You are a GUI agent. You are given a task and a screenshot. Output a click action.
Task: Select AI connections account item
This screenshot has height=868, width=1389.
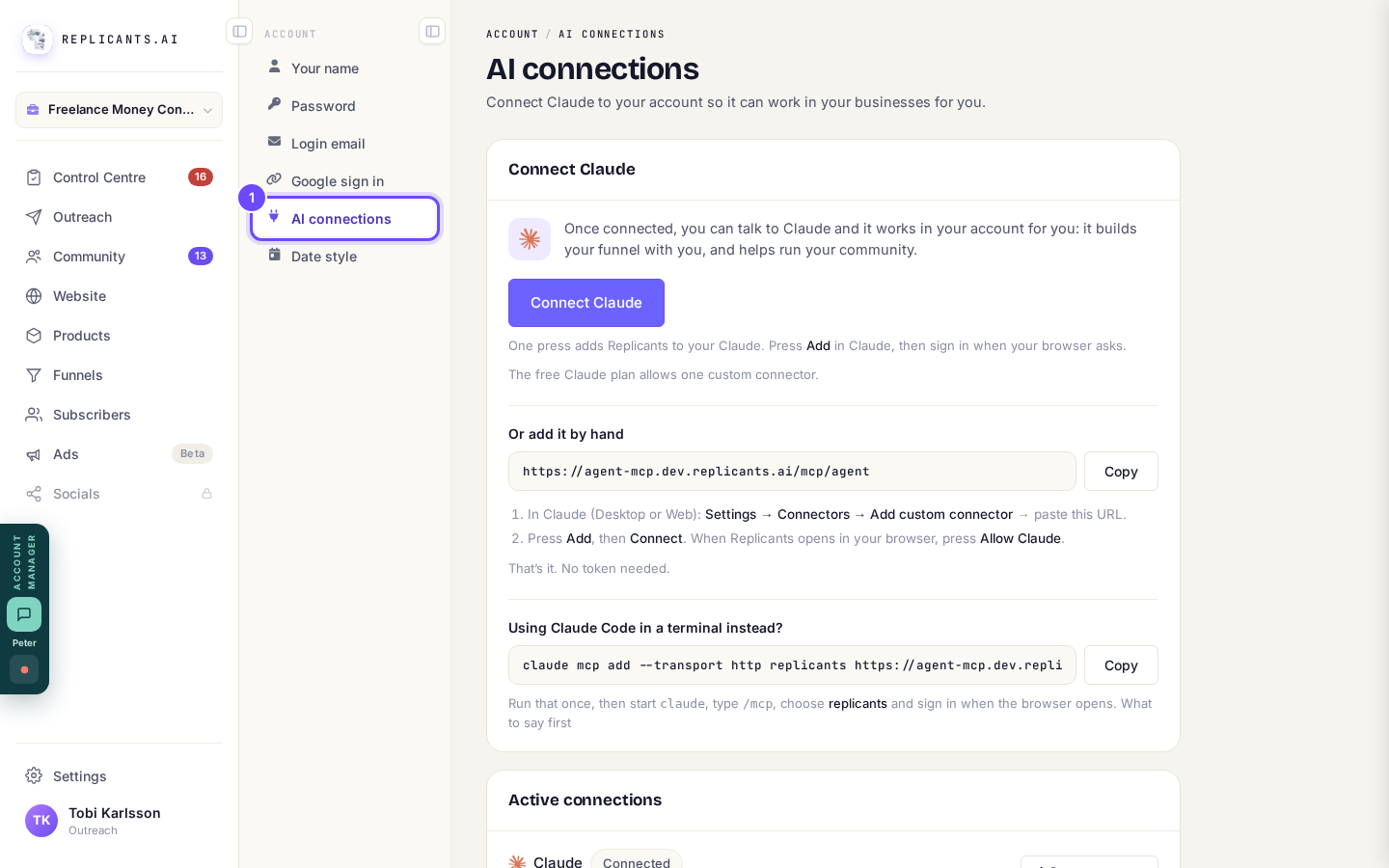pos(344,219)
